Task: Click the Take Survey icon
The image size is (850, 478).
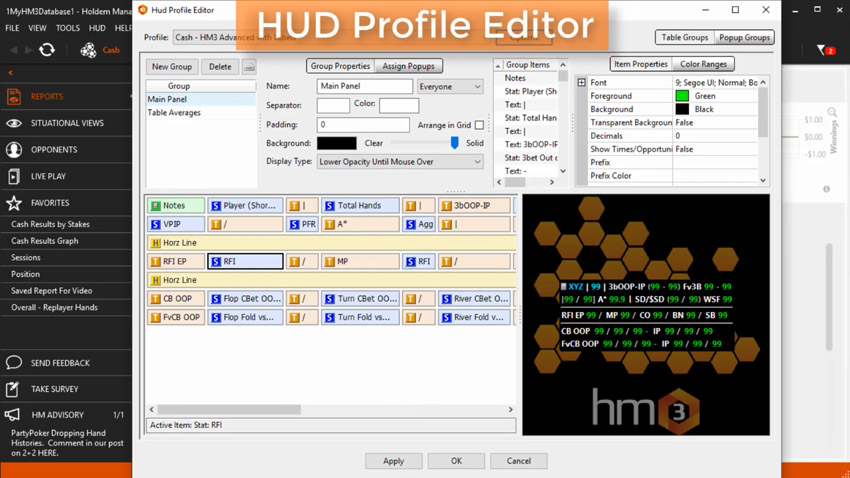Action: coord(13,389)
